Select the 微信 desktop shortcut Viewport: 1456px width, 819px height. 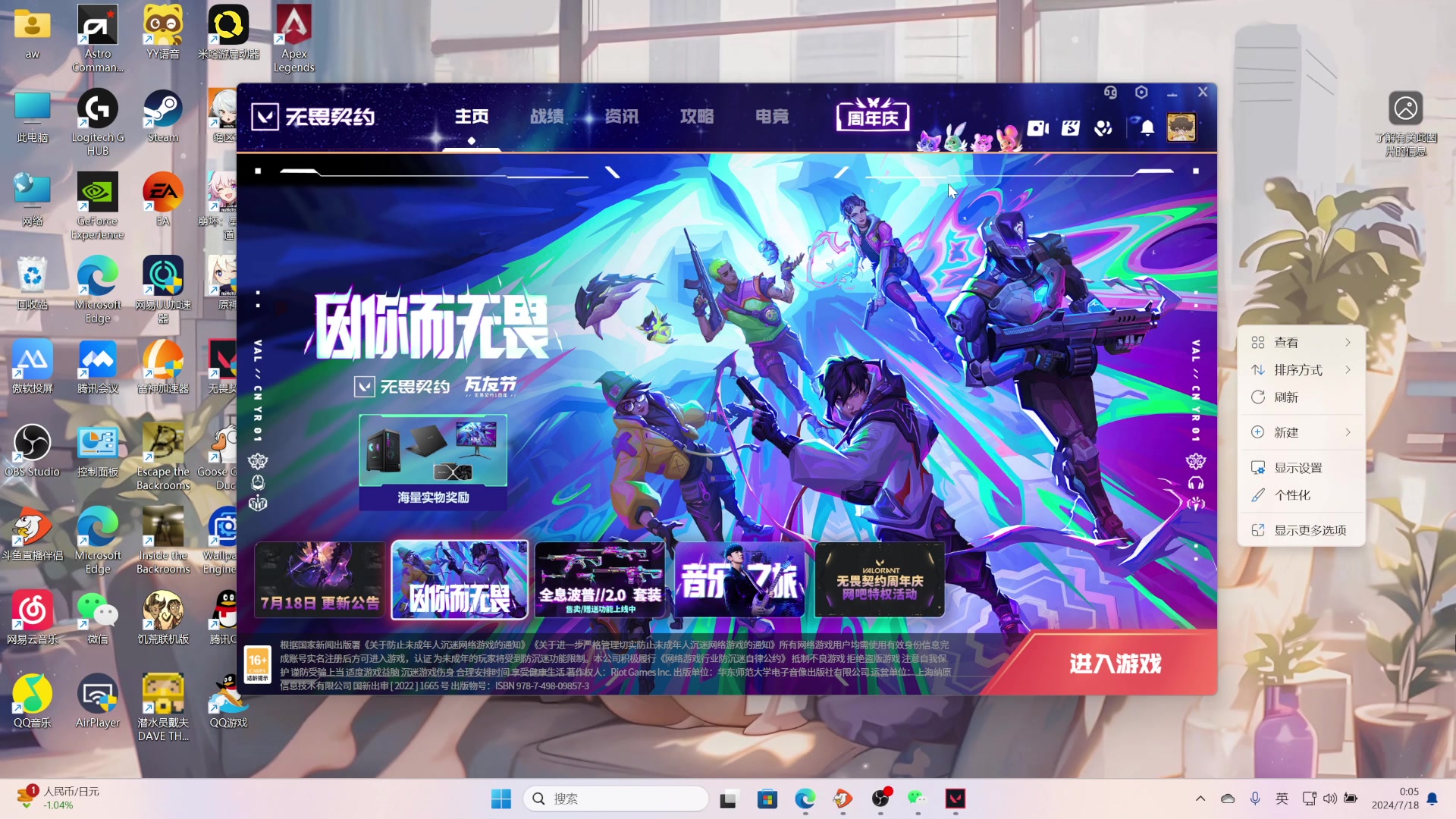(x=98, y=618)
